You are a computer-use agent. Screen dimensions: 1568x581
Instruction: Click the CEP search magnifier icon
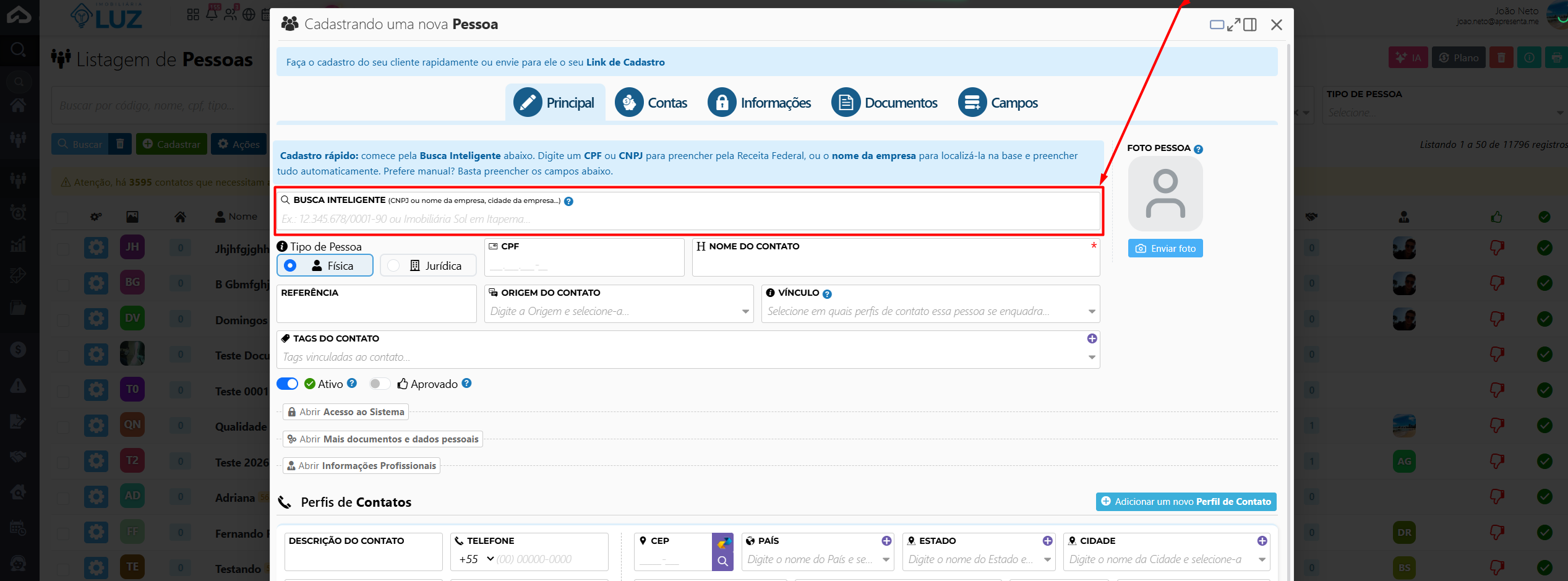point(722,562)
